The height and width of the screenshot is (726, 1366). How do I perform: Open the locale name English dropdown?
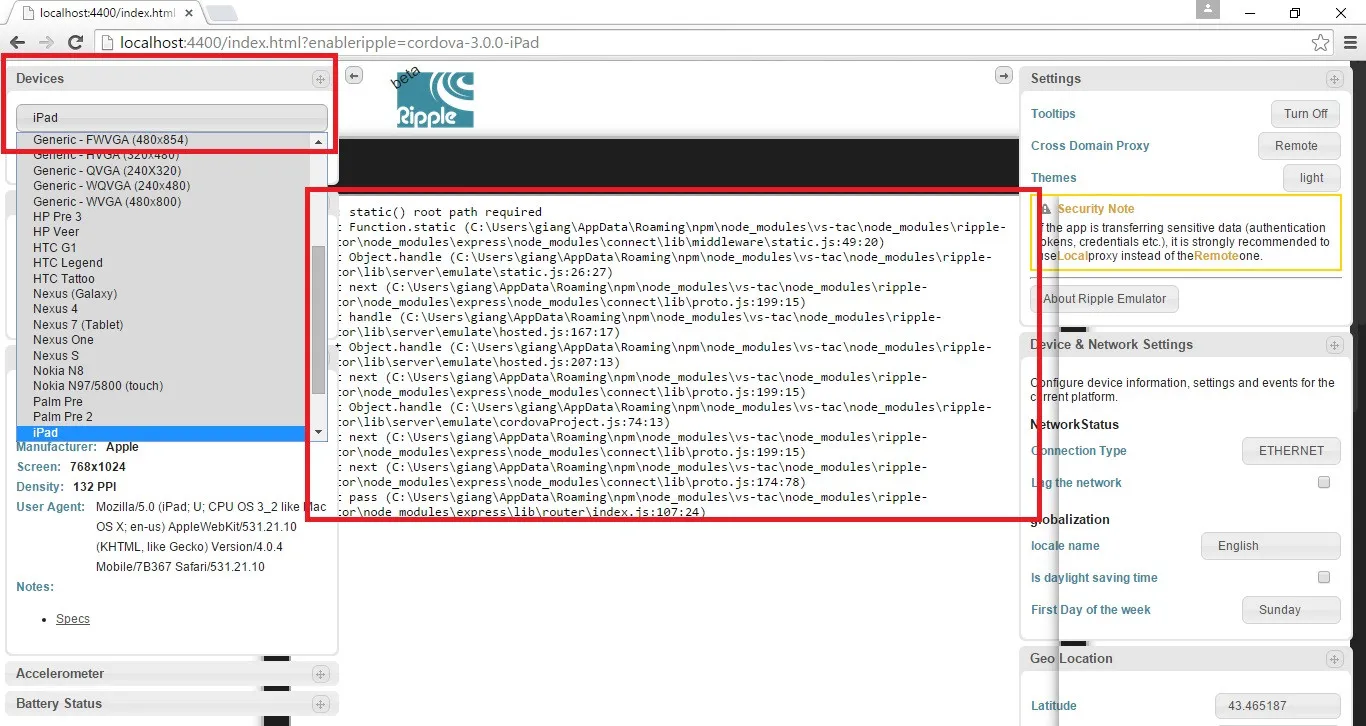click(x=1271, y=546)
